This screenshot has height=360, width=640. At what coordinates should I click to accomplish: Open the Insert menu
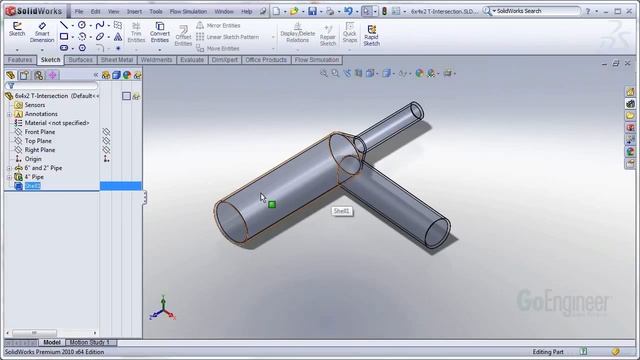pyautogui.click(x=134, y=11)
